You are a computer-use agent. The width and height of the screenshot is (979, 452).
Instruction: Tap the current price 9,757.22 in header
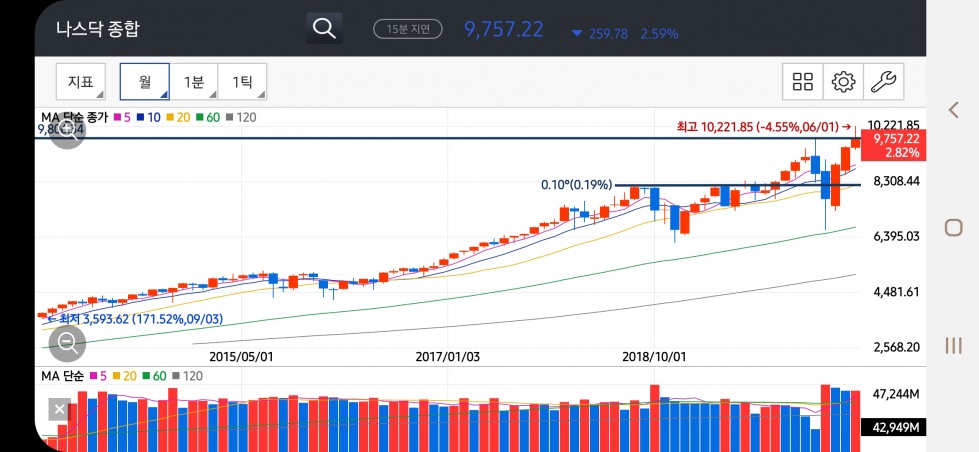[x=503, y=29]
